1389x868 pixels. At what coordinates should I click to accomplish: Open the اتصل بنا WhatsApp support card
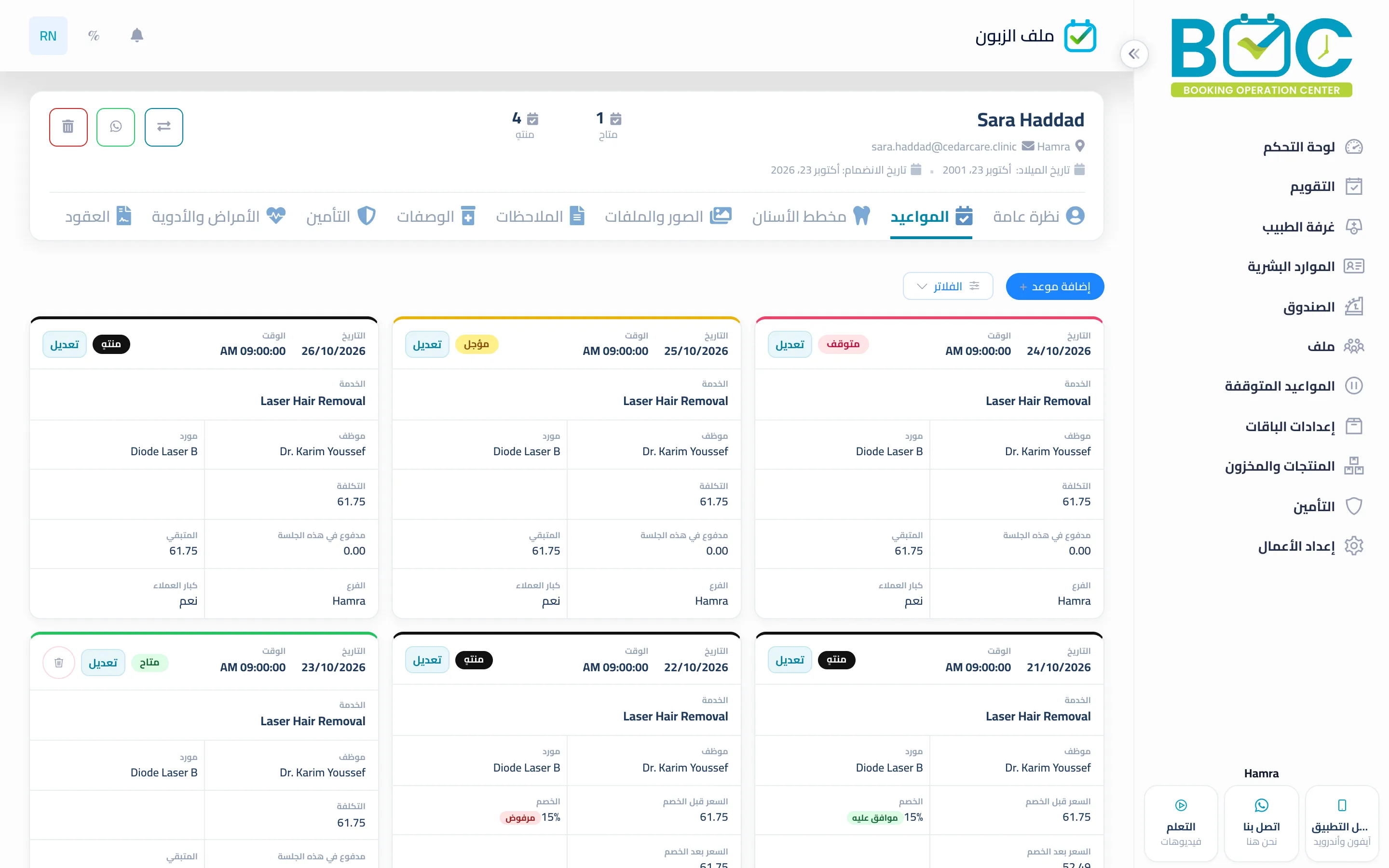coord(1261,823)
